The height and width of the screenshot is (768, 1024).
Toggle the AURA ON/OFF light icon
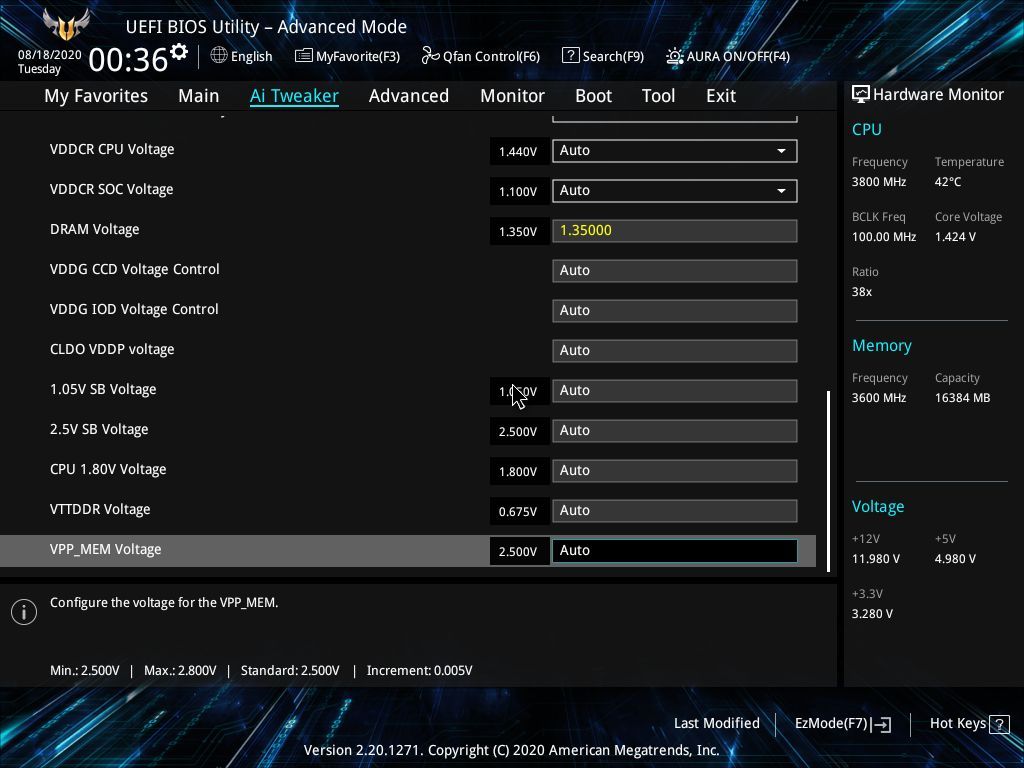[675, 56]
